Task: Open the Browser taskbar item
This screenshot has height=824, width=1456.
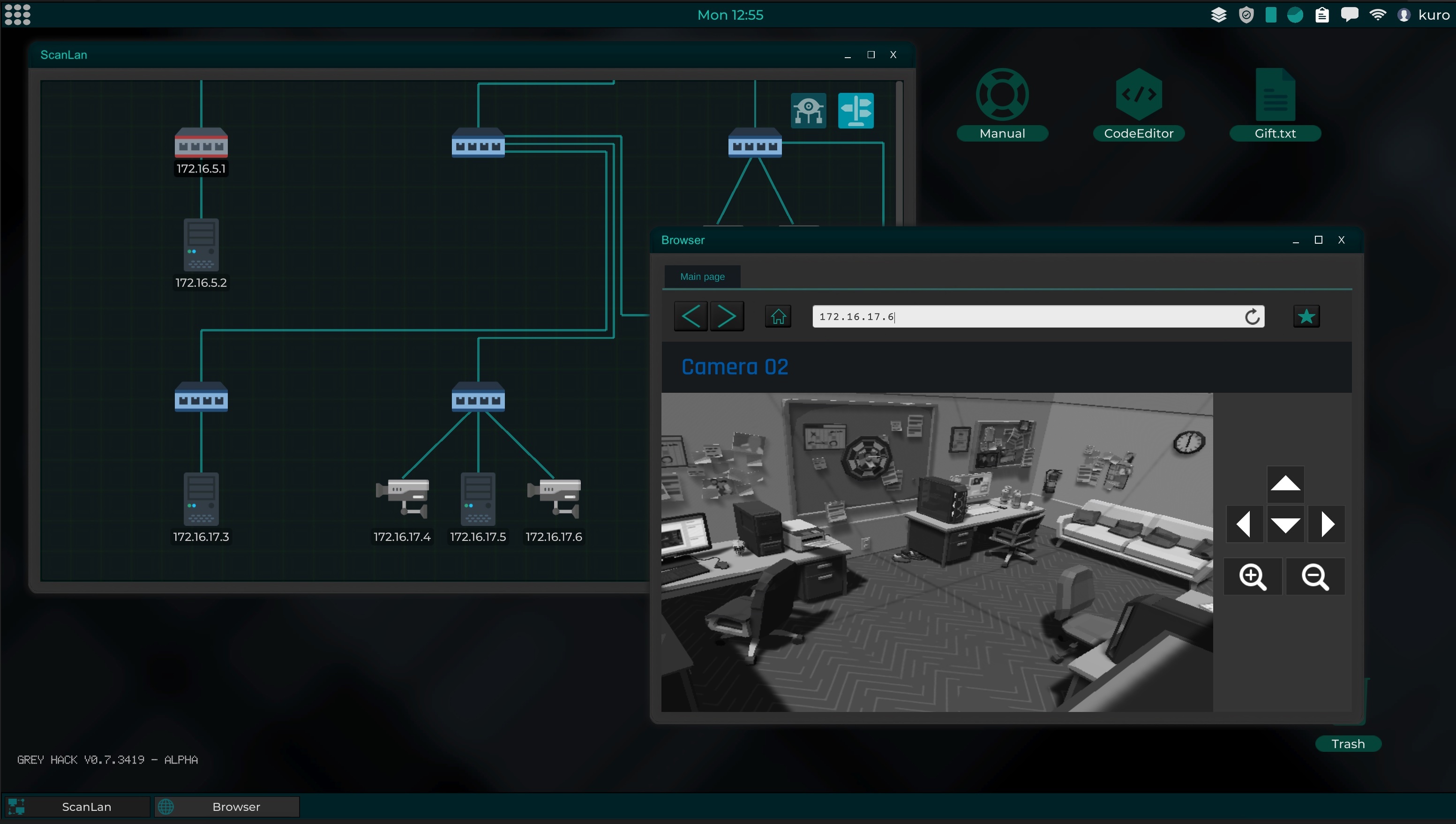Action: pos(227,807)
